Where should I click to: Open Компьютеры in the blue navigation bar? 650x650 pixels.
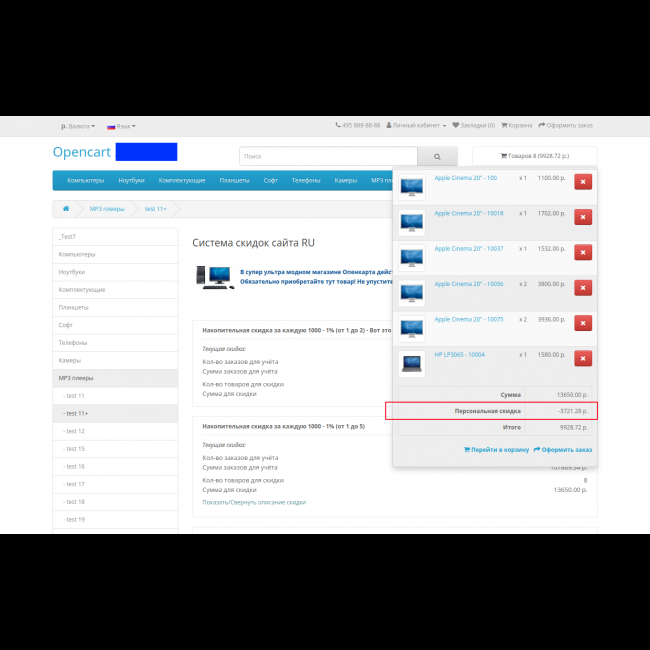tap(85, 180)
